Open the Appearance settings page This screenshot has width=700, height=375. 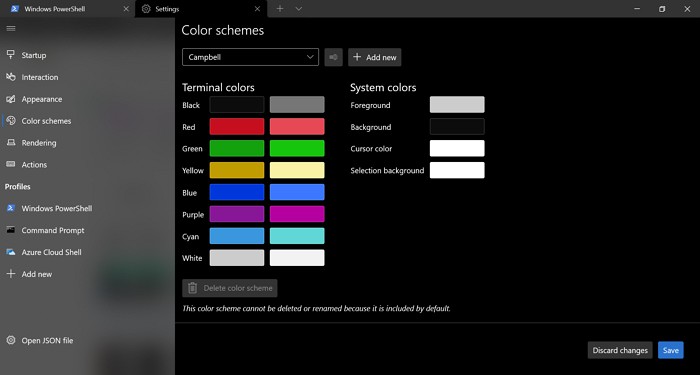(88, 99)
